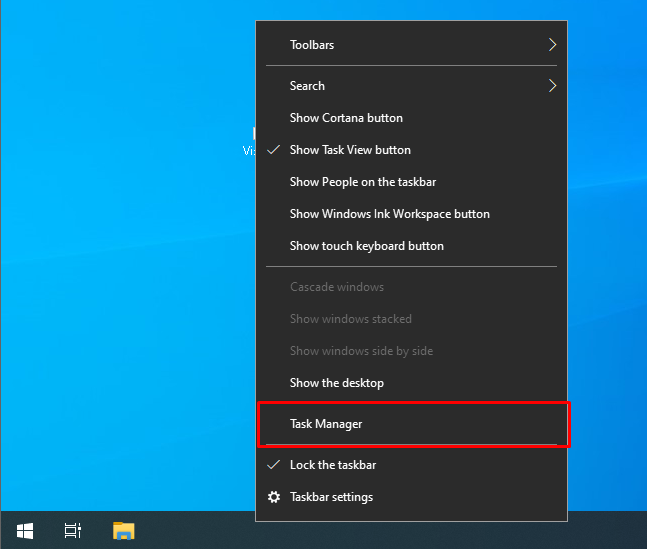Screen dimensions: 647x549
Task: Click the Task View taskbar icon
Action: (x=73, y=530)
